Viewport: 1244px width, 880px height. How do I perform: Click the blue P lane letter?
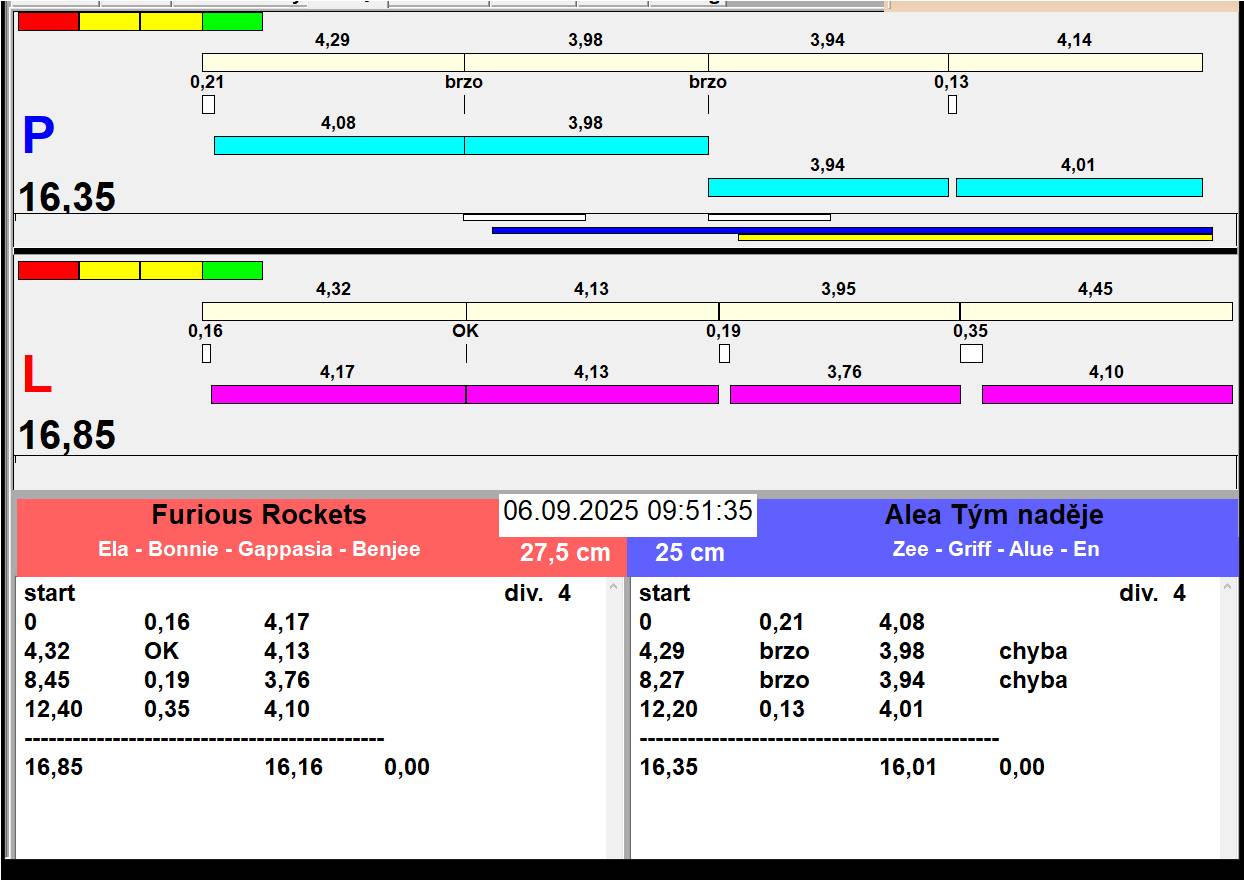38,137
